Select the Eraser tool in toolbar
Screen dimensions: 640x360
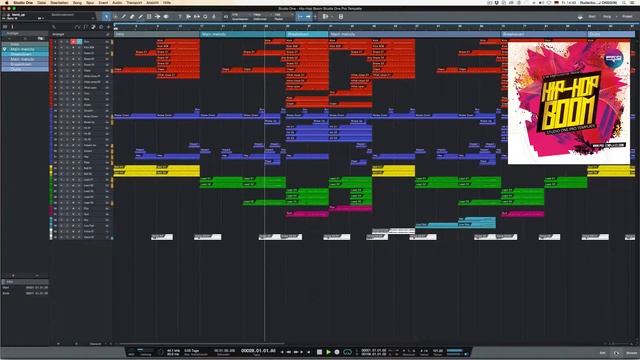[x=132, y=17]
